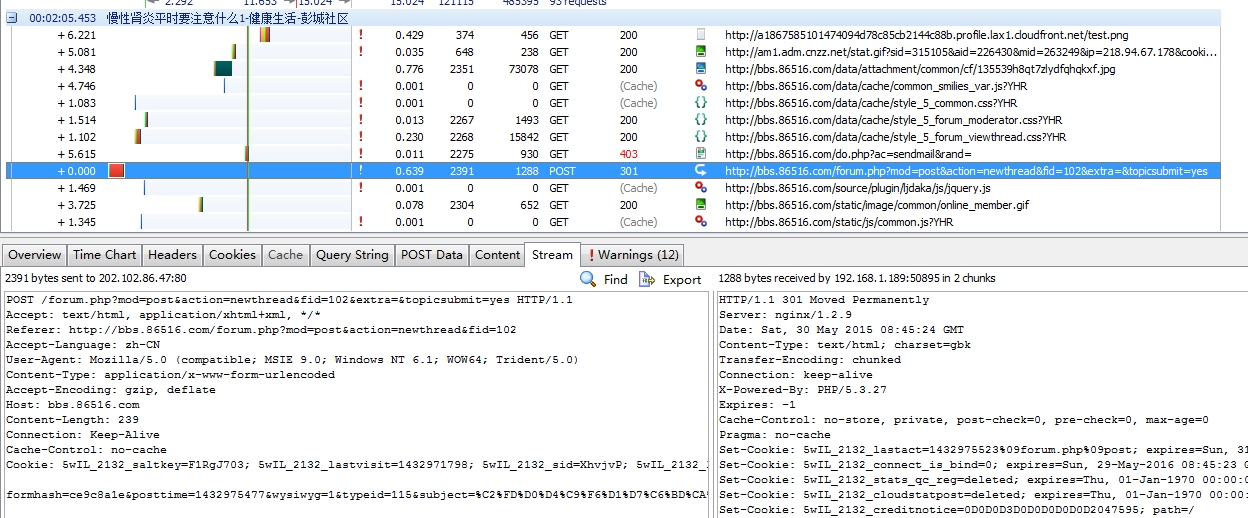Viewport: 1248px width, 518px height.
Task: Open the Query String tab
Action: coord(352,255)
